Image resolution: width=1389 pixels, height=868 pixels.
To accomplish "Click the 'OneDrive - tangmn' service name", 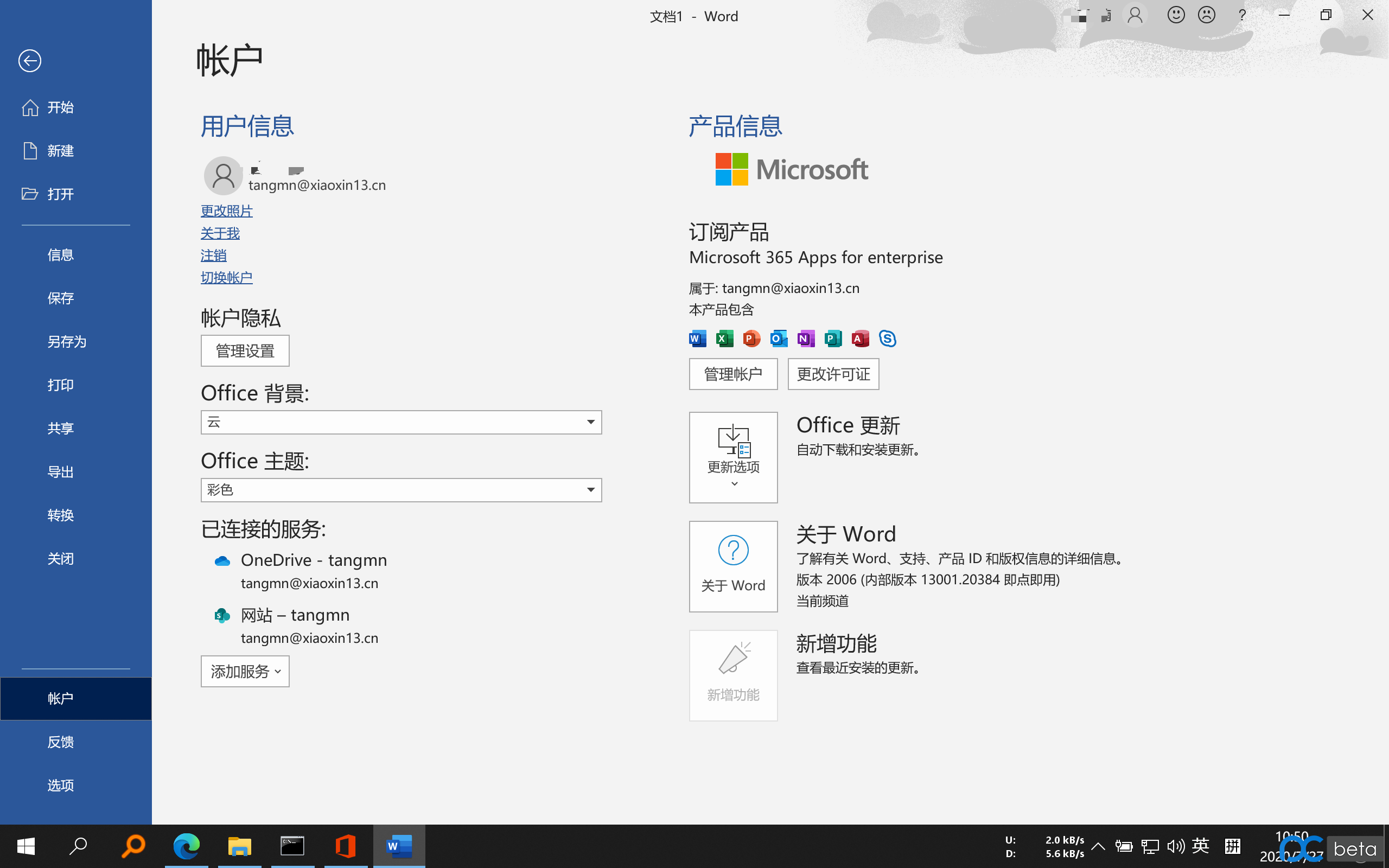I will point(314,560).
